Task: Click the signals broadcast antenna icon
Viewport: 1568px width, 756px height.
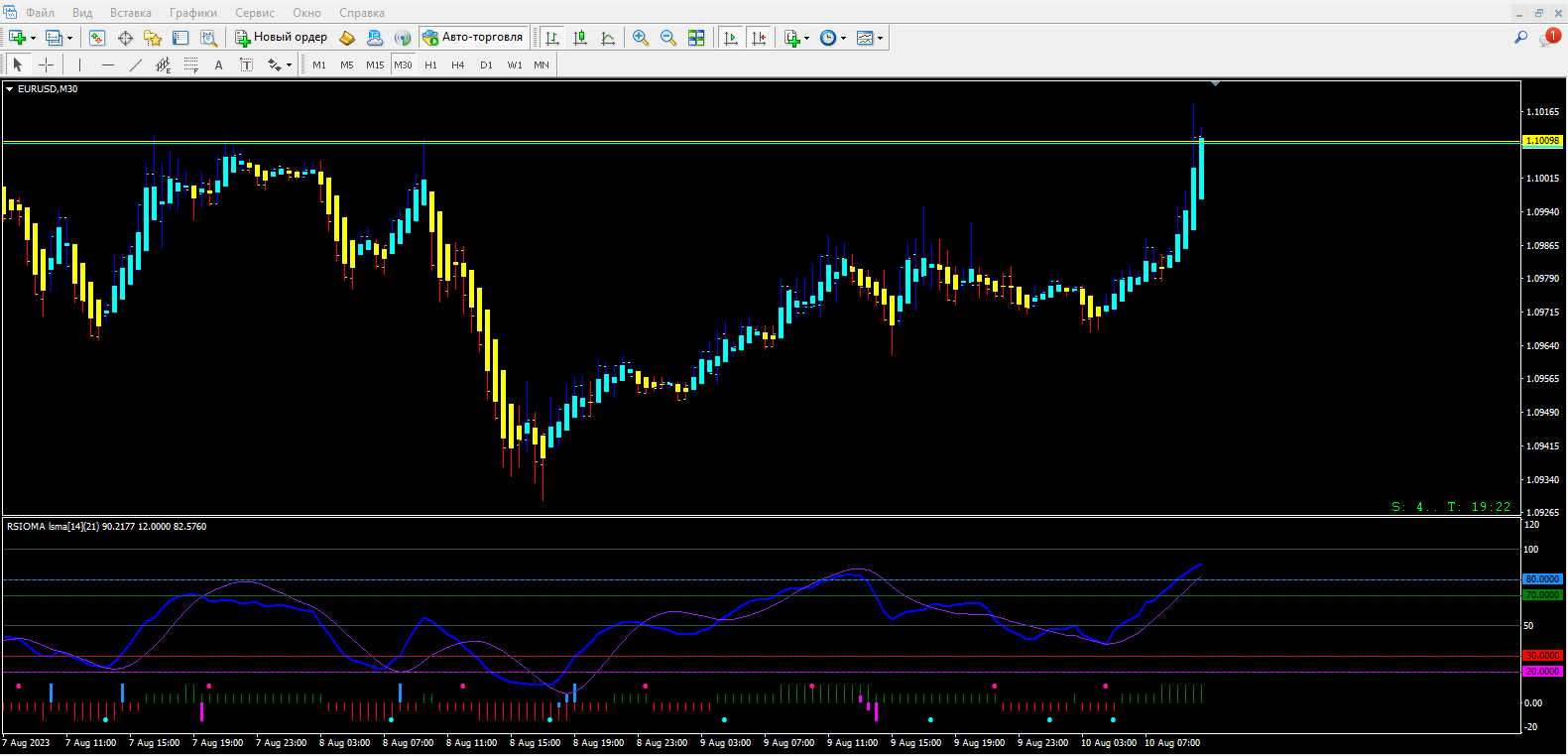Action: [x=403, y=38]
